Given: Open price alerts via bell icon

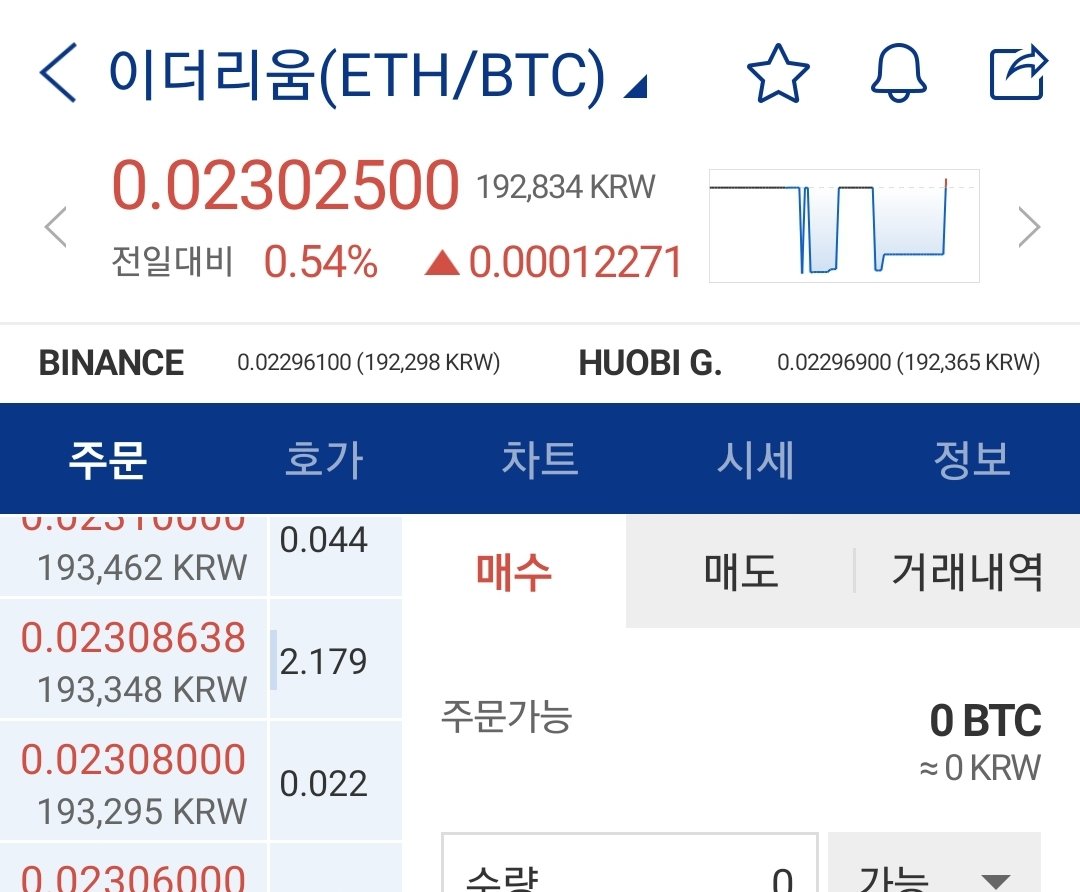Looking at the screenshot, I should tap(898, 74).
